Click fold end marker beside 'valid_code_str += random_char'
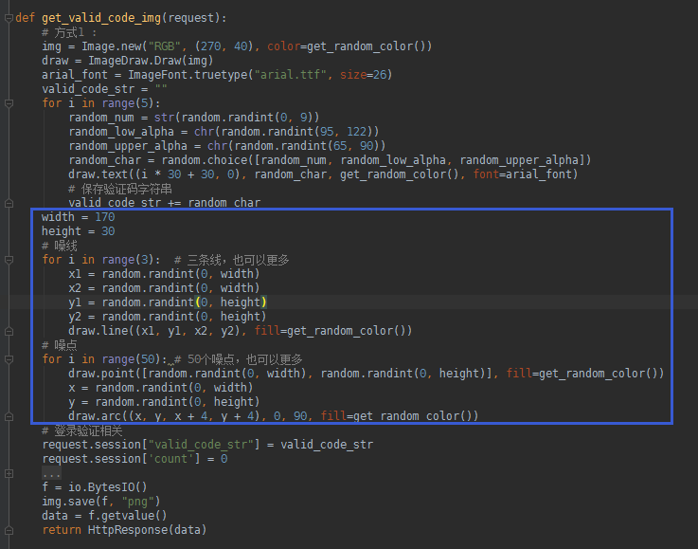 (8, 203)
